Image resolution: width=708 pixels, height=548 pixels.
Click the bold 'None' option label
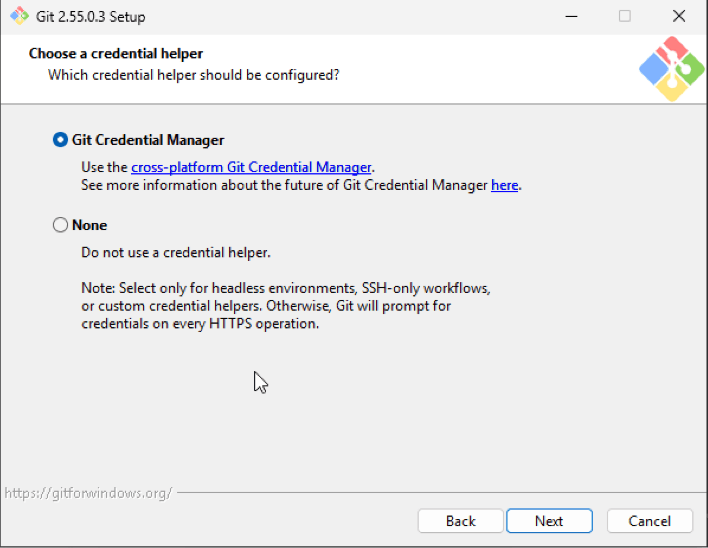point(89,225)
